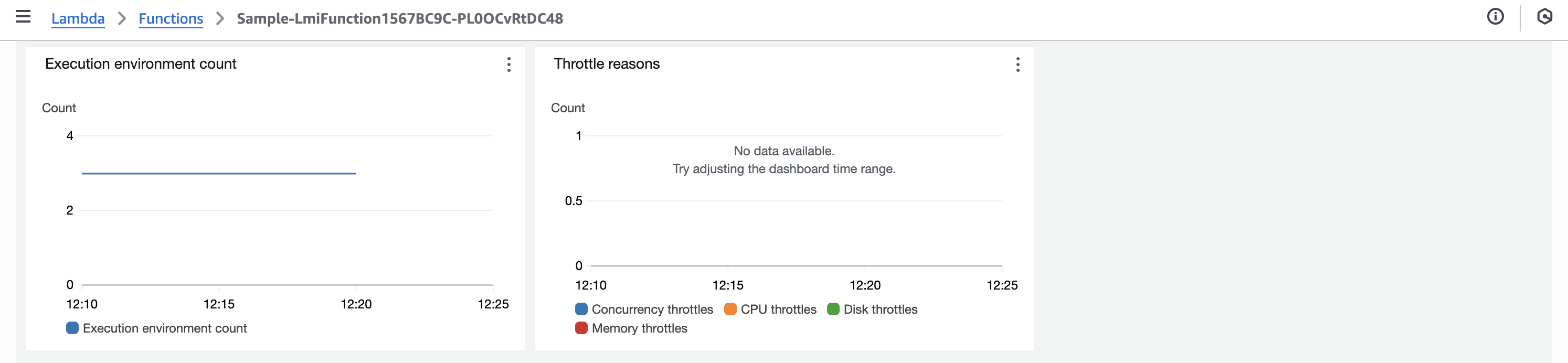Click the red Memory throttles swatch

tap(581, 328)
